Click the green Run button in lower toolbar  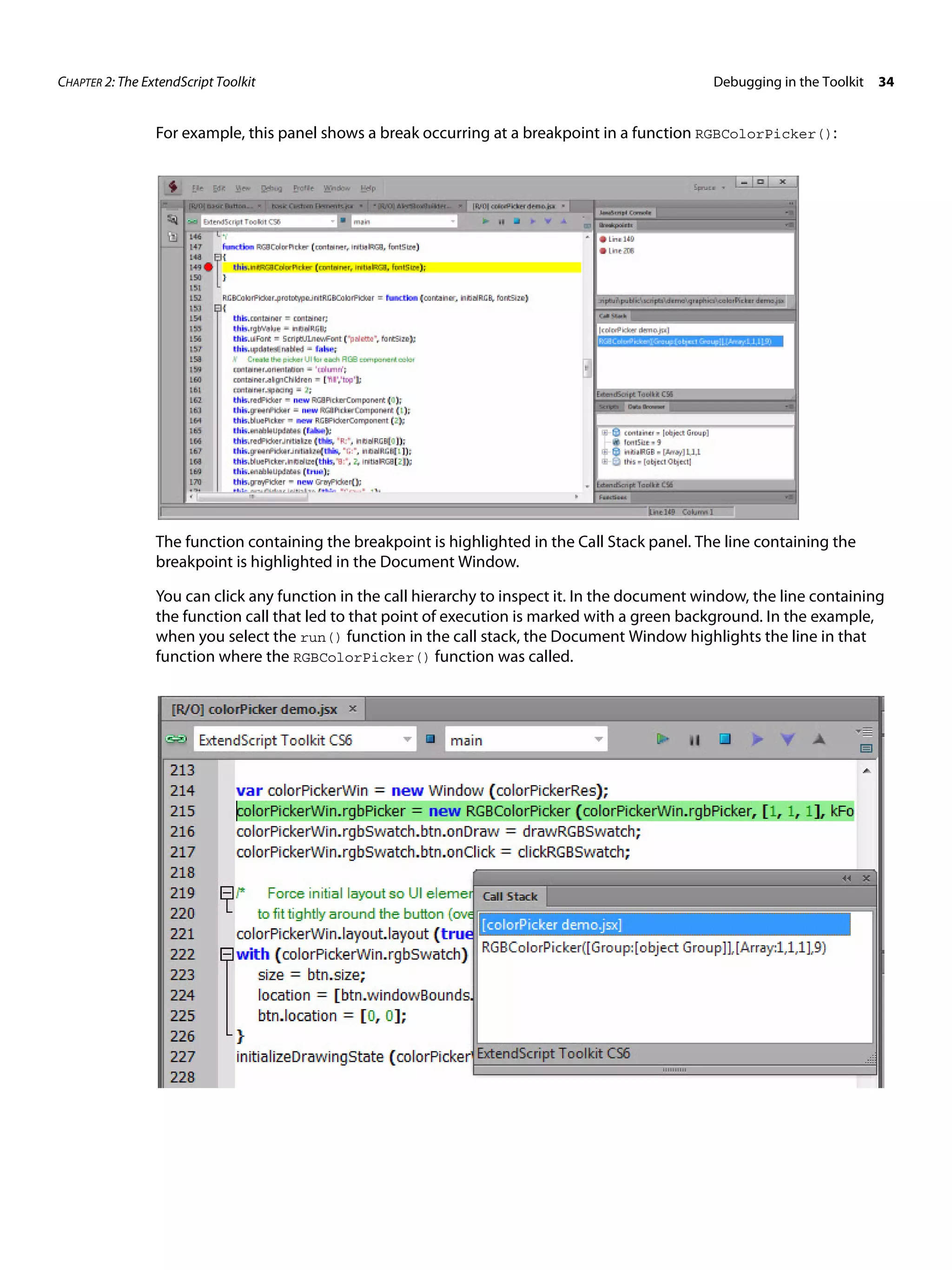[x=662, y=739]
